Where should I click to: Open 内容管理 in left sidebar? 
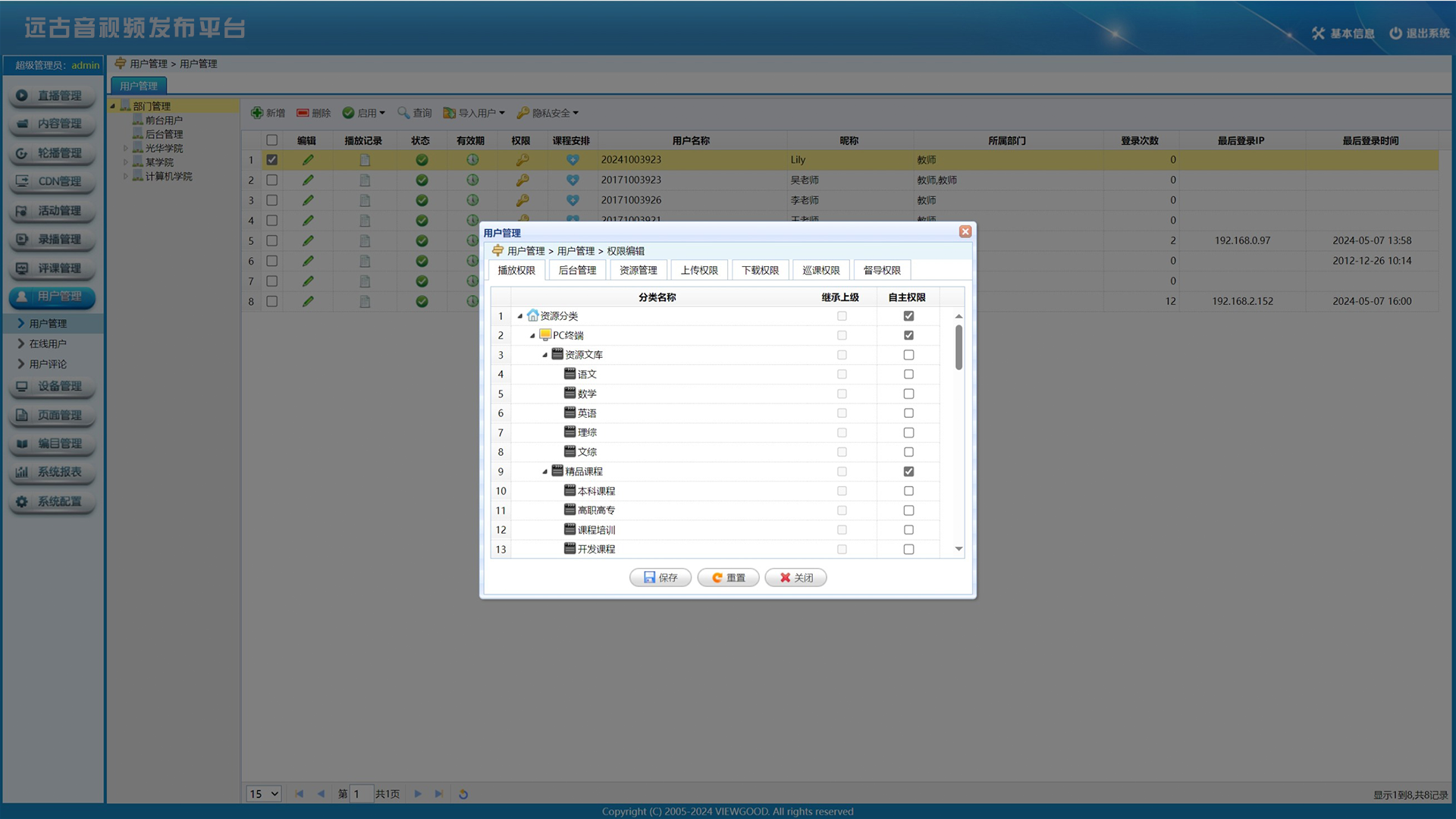[52, 124]
